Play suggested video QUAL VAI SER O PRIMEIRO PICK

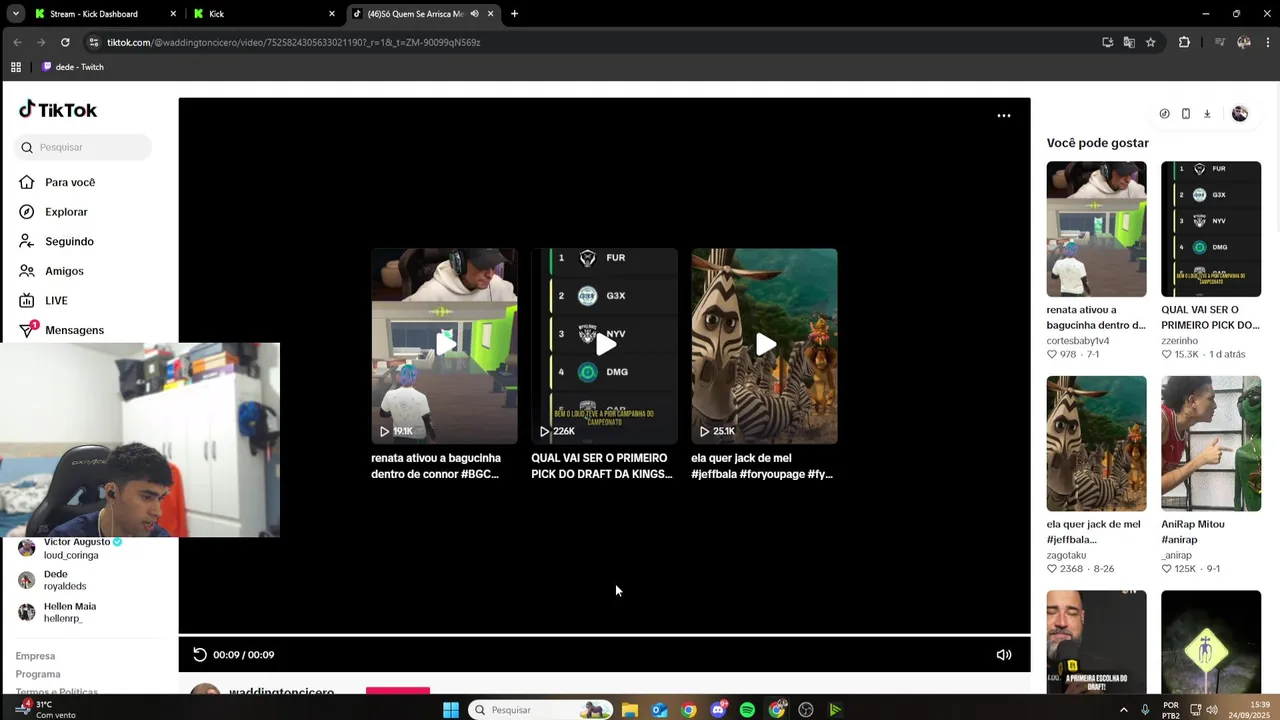(x=604, y=346)
